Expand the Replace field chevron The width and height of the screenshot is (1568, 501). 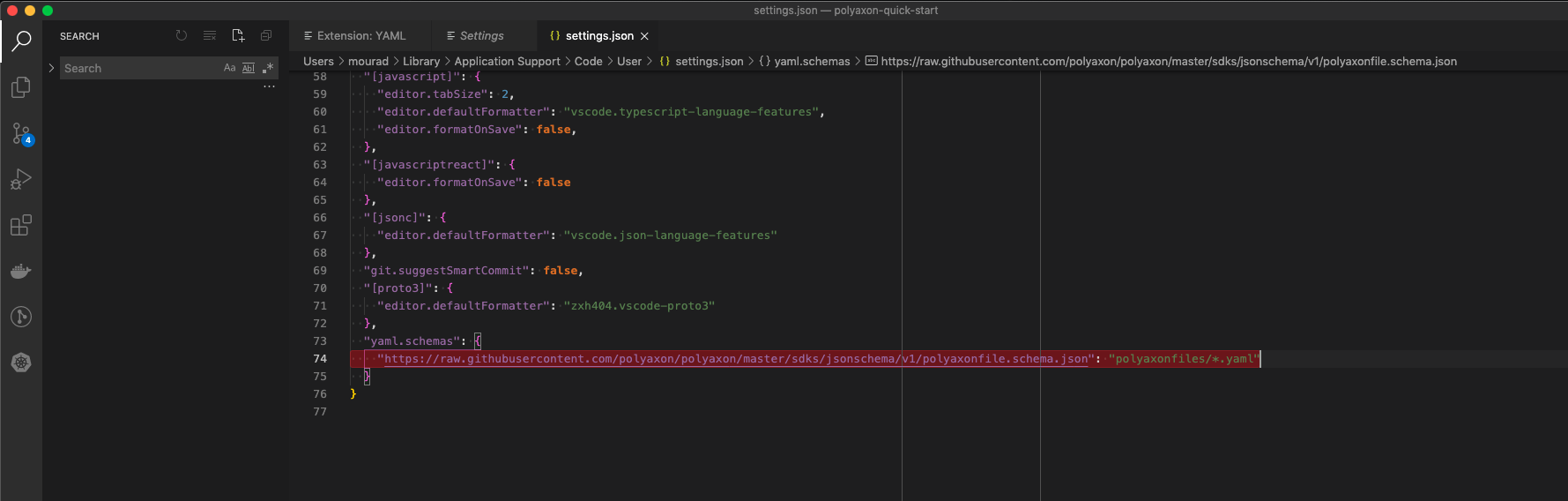[x=51, y=68]
